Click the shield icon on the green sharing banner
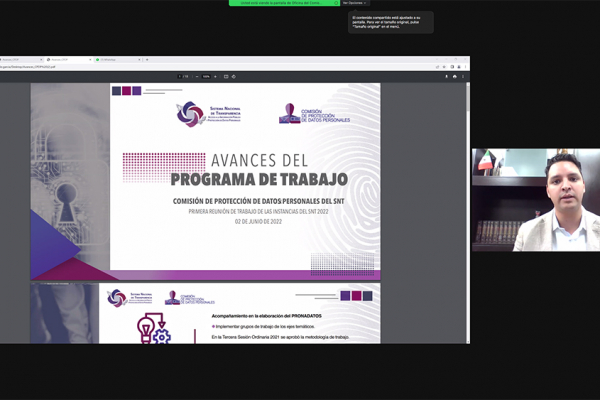This screenshot has height=400, width=600. click(x=336, y=3)
